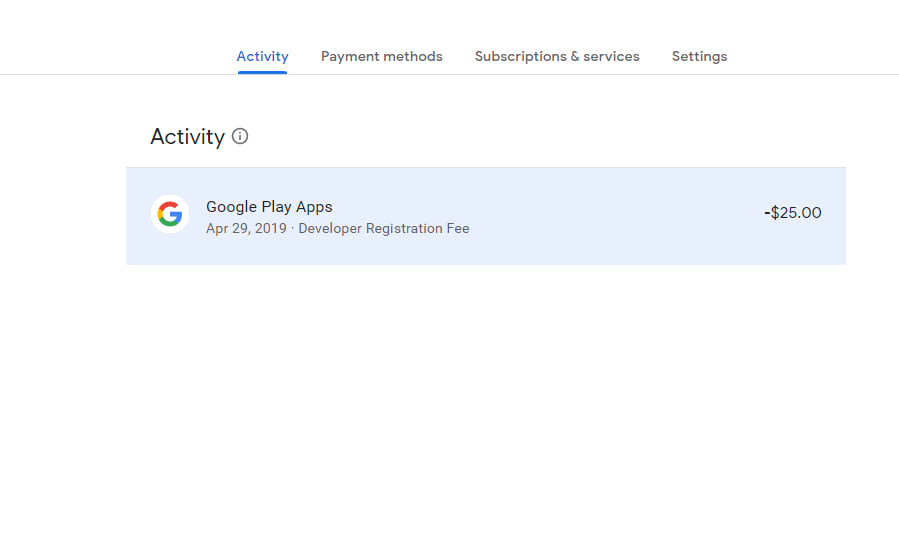Click the Developer Registration Fee description
Image resolution: width=899 pixels, height=551 pixels.
384,229
